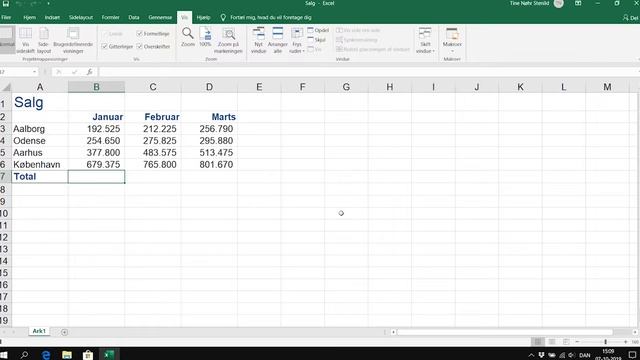Open Windows taskbar search
Screen dimensions: 640x360
point(24,355)
